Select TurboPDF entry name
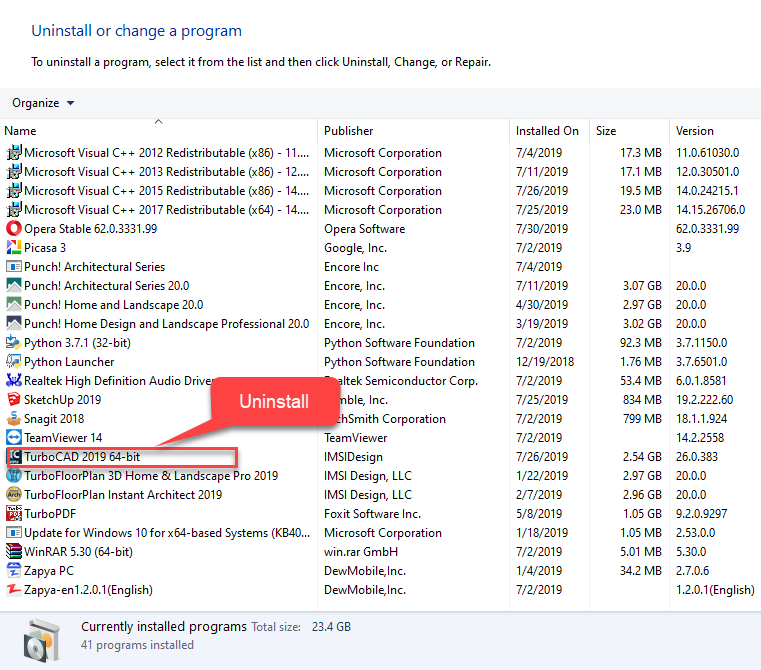The image size is (761, 670). (50, 514)
